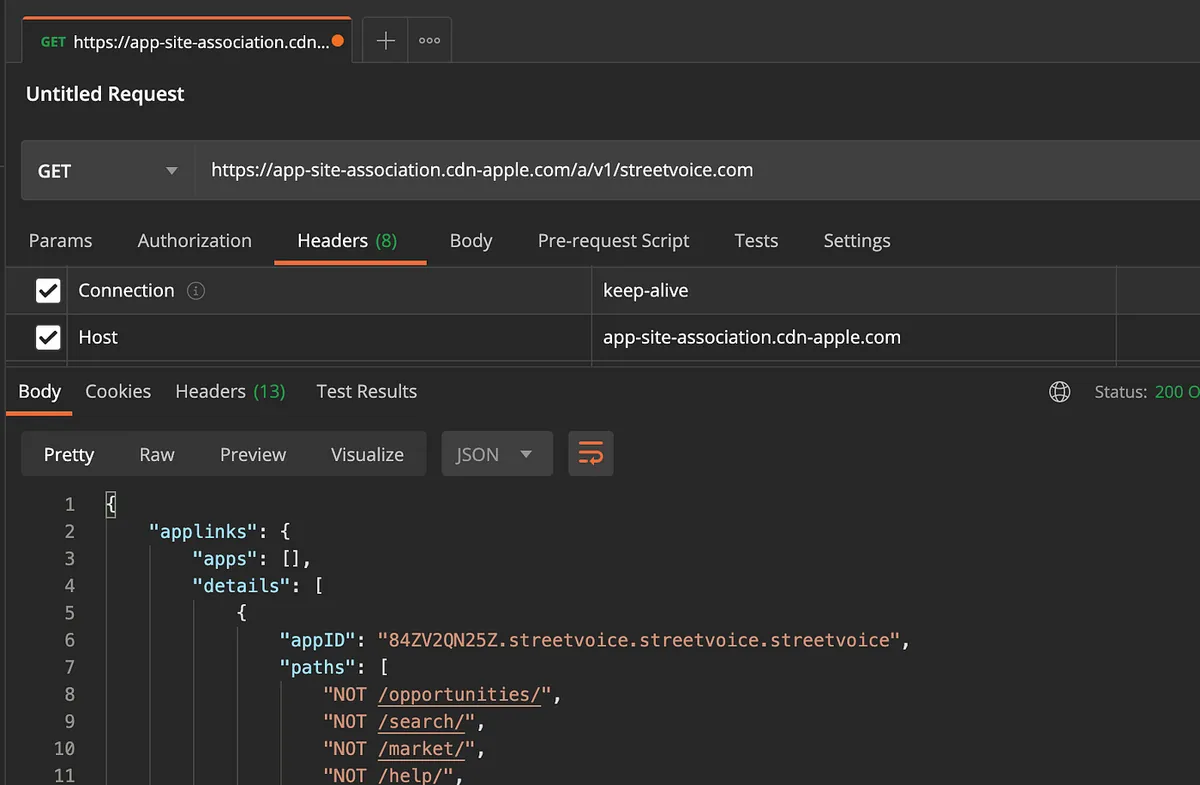
Task: Click the /opportunities/ path link in response
Action: [459, 694]
